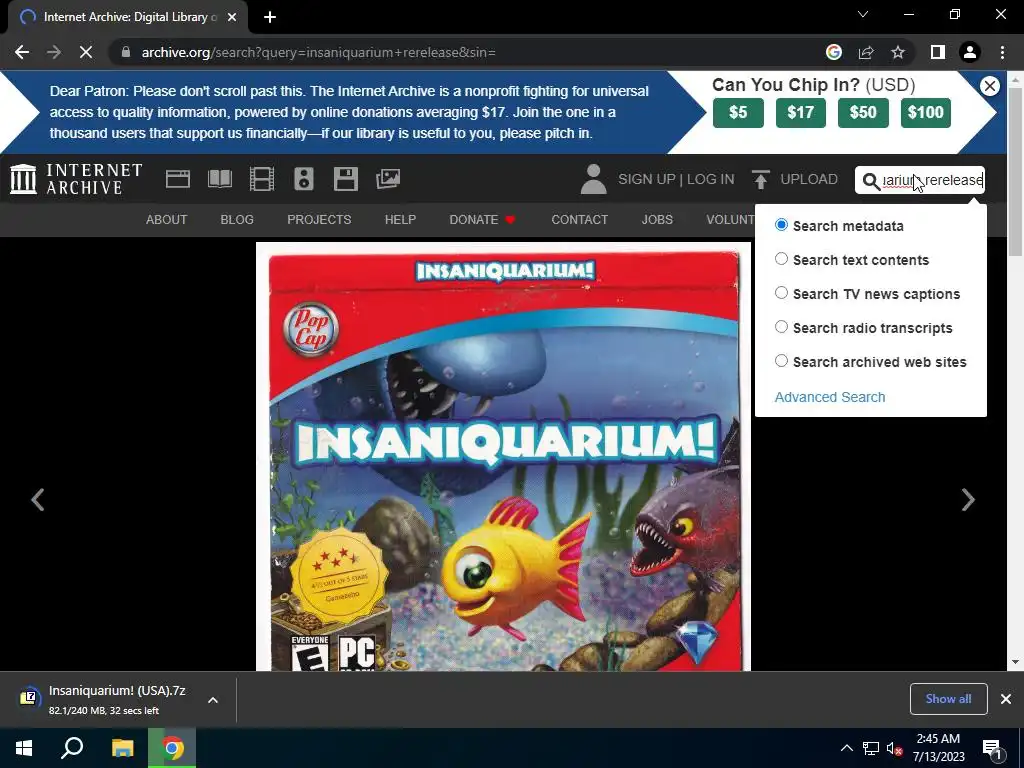The image size is (1024, 768).
Task: Click the Google icon in the address bar
Action: click(834, 52)
